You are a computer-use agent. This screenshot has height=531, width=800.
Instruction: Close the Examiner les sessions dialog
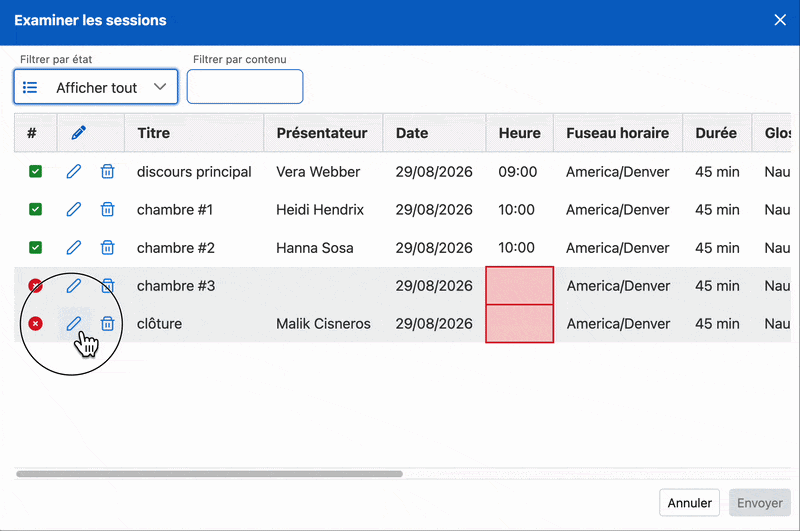click(x=780, y=20)
